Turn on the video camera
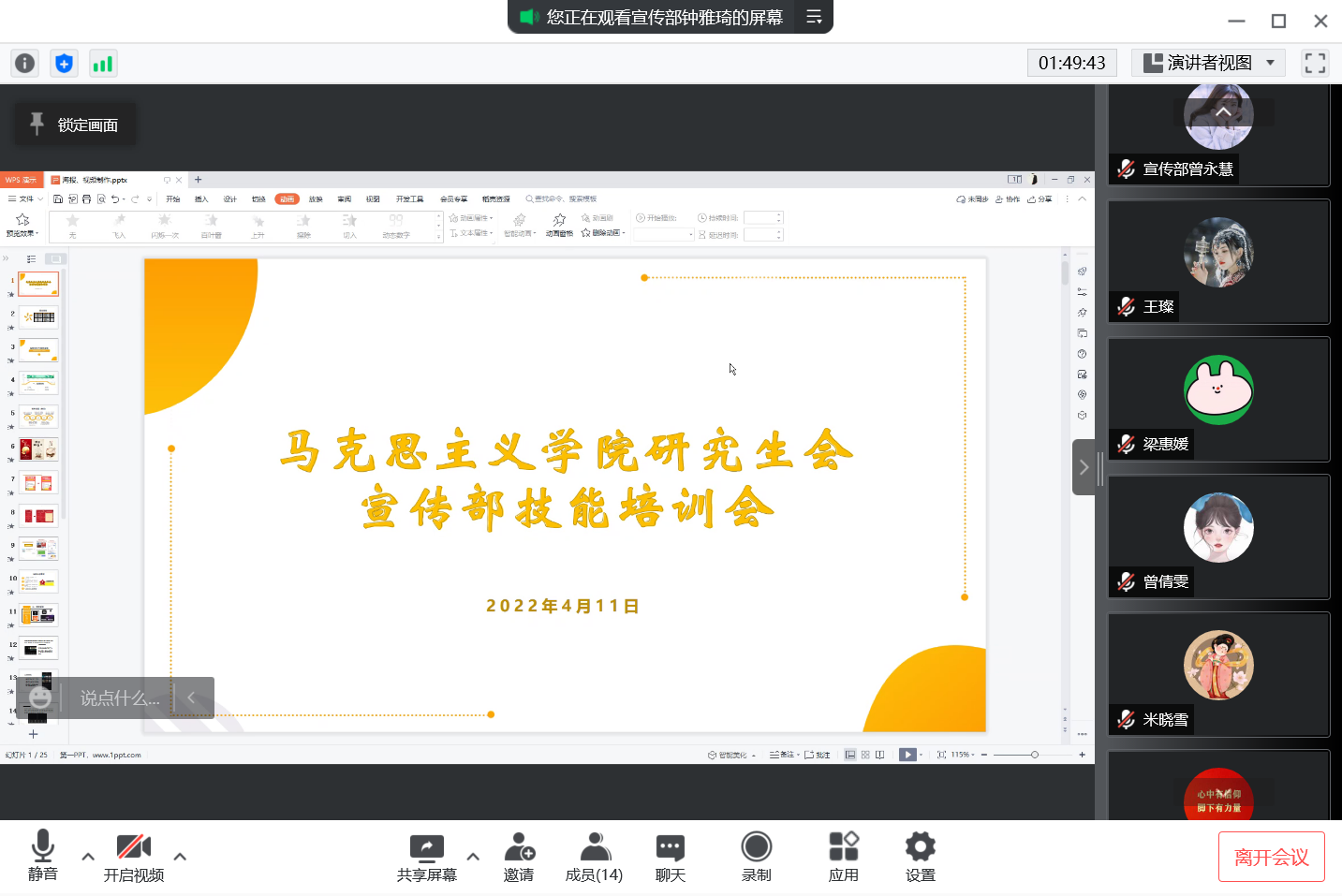 (x=134, y=857)
